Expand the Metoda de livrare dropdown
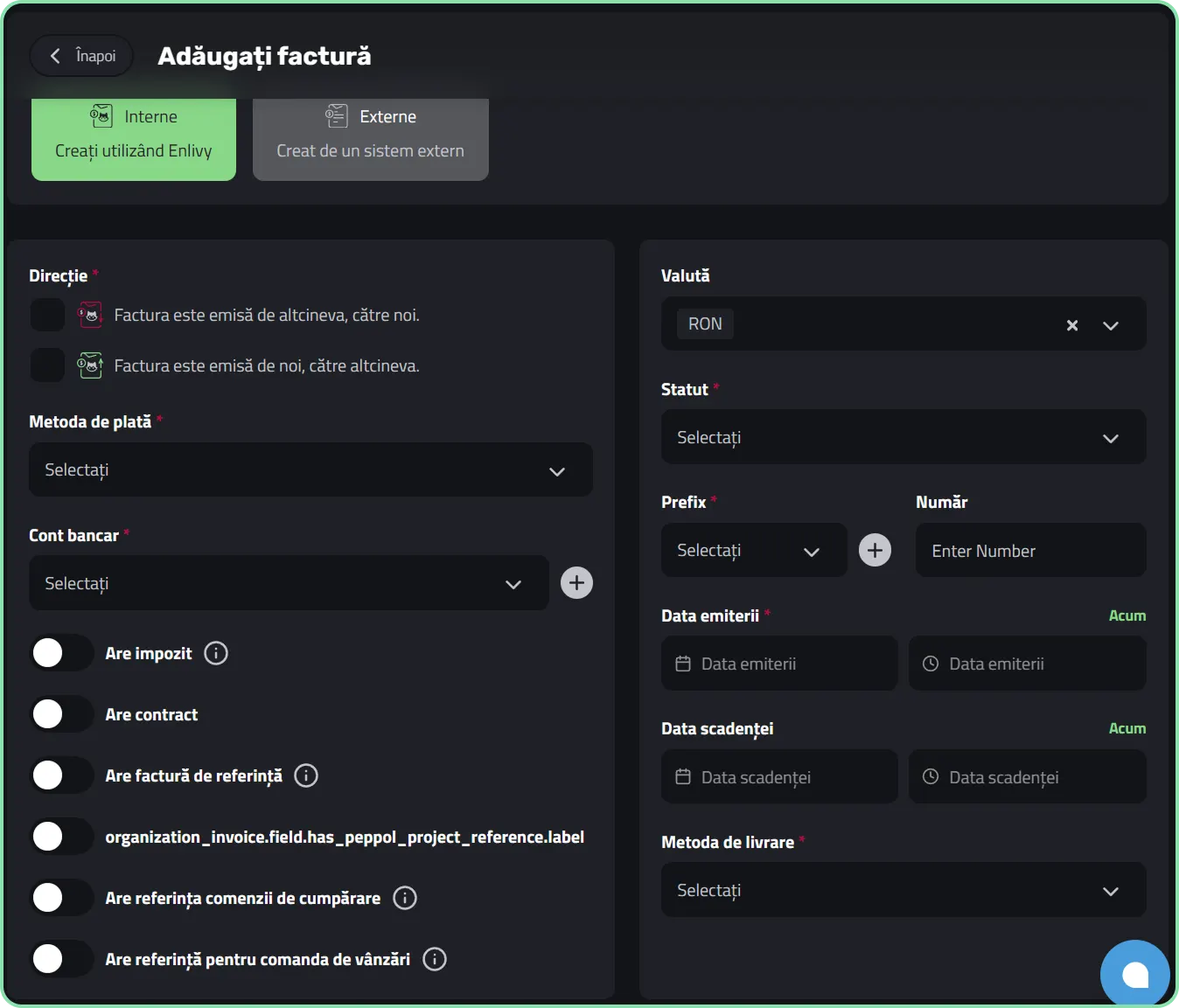The height and width of the screenshot is (1008, 1179). click(903, 890)
